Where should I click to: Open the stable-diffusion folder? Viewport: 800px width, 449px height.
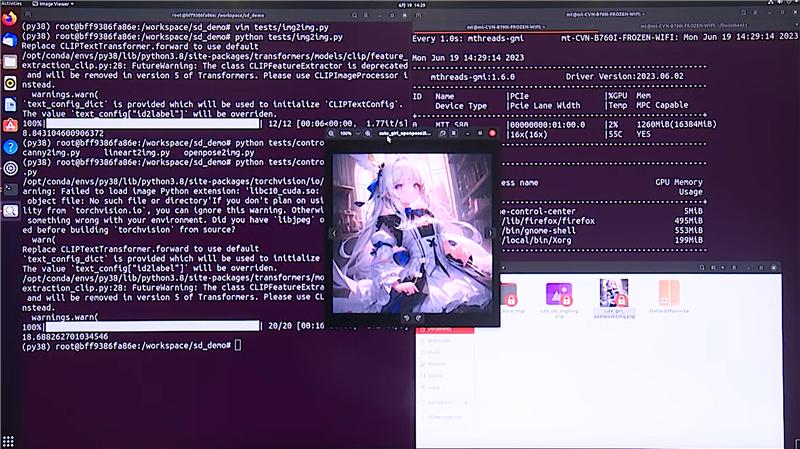(669, 296)
